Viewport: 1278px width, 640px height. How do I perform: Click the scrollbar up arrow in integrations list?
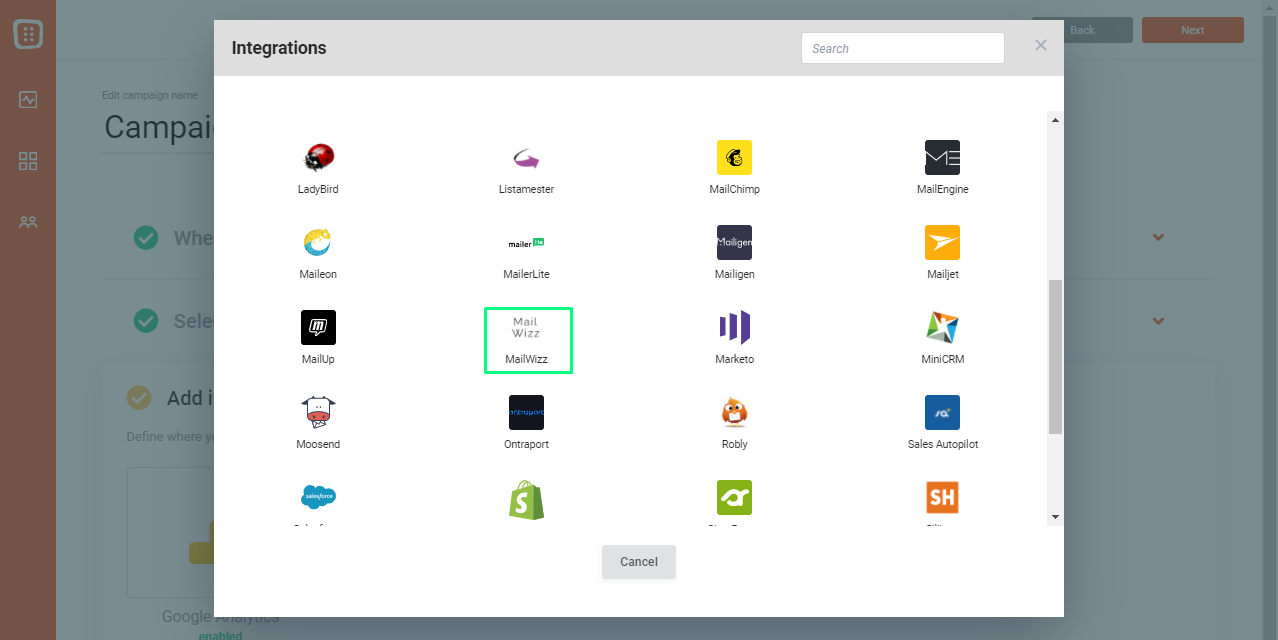point(1055,120)
